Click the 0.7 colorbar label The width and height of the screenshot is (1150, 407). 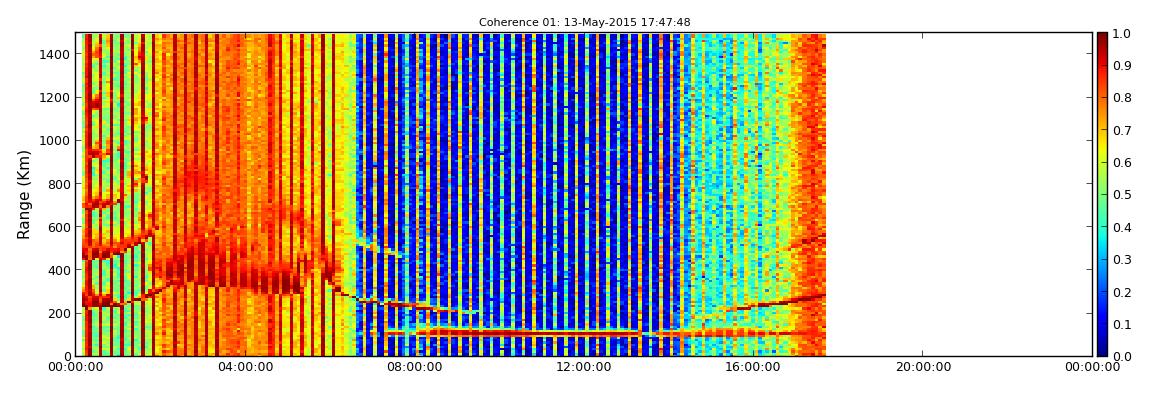click(x=1123, y=130)
